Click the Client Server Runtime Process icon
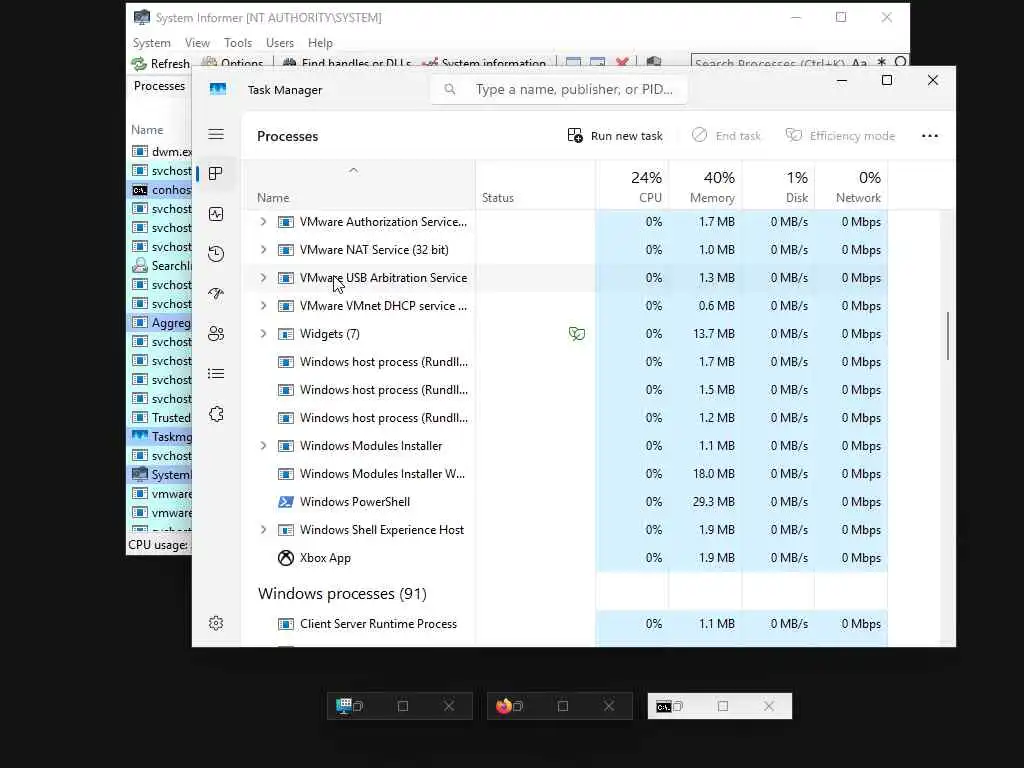Viewport: 1024px width, 768px height. [286, 624]
